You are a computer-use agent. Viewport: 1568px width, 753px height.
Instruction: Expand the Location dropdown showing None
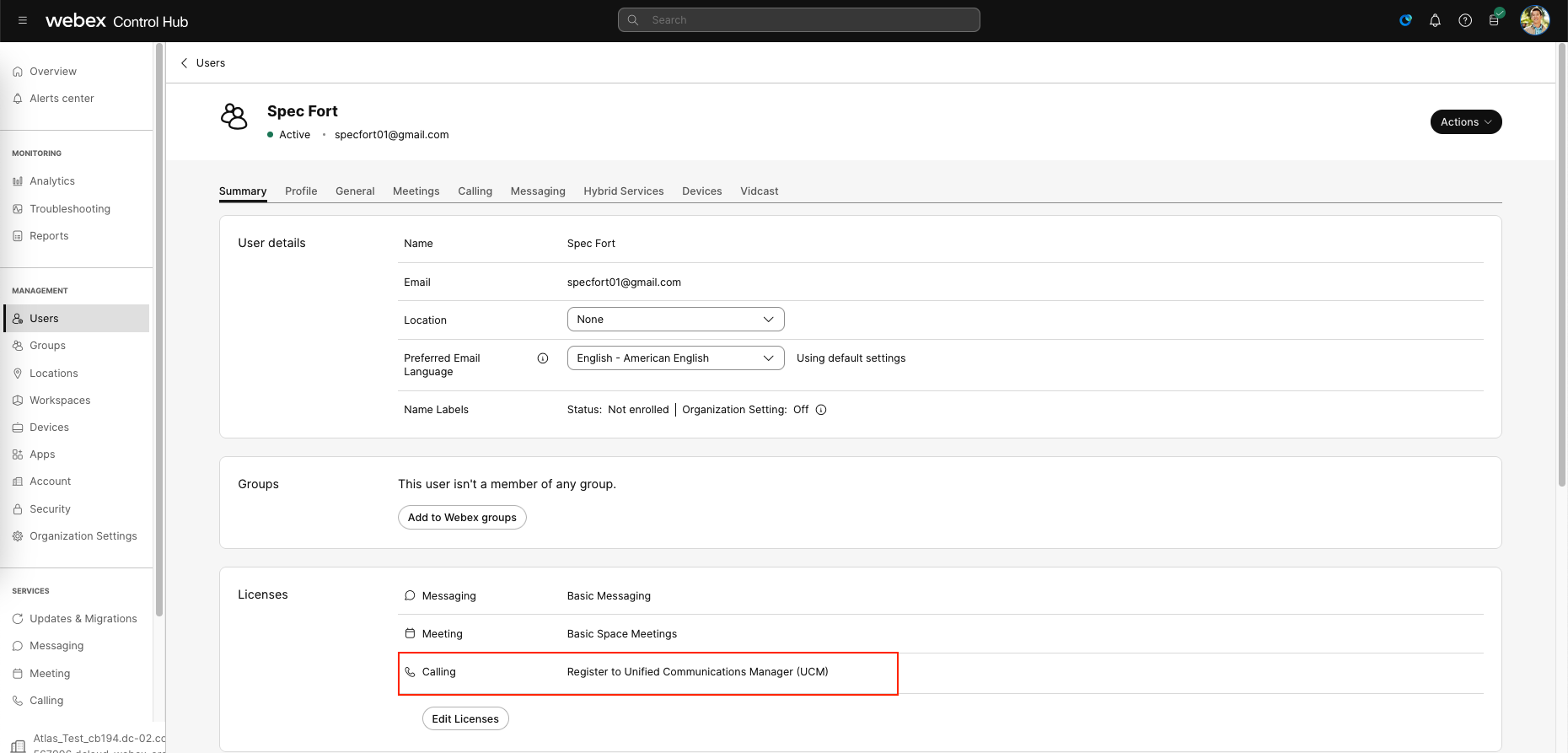(x=675, y=320)
